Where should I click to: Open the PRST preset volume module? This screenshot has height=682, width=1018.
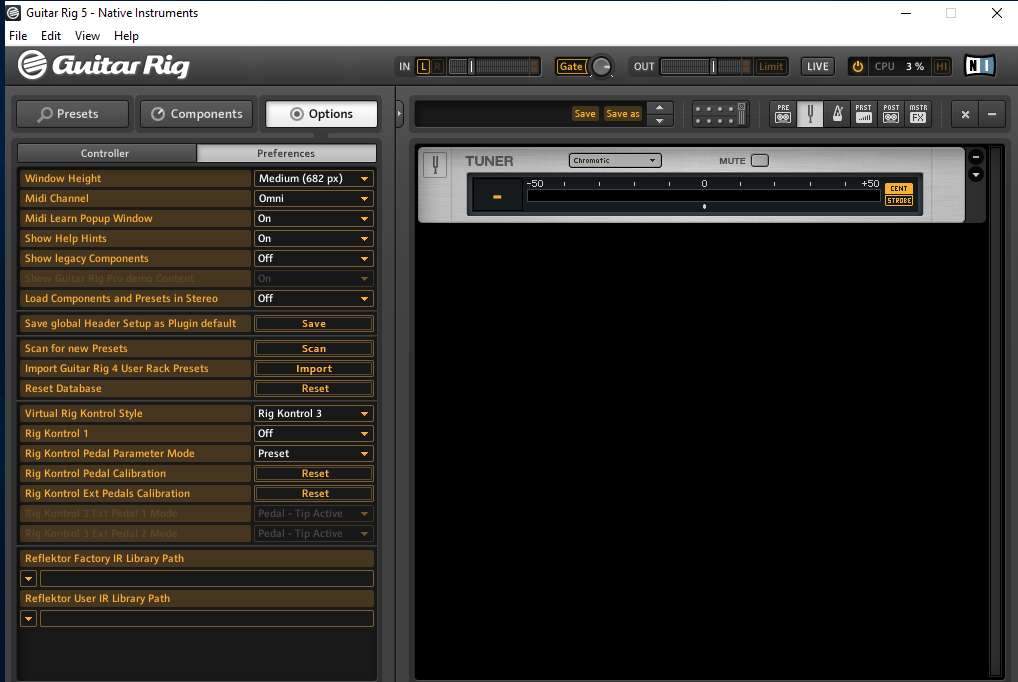coord(863,114)
